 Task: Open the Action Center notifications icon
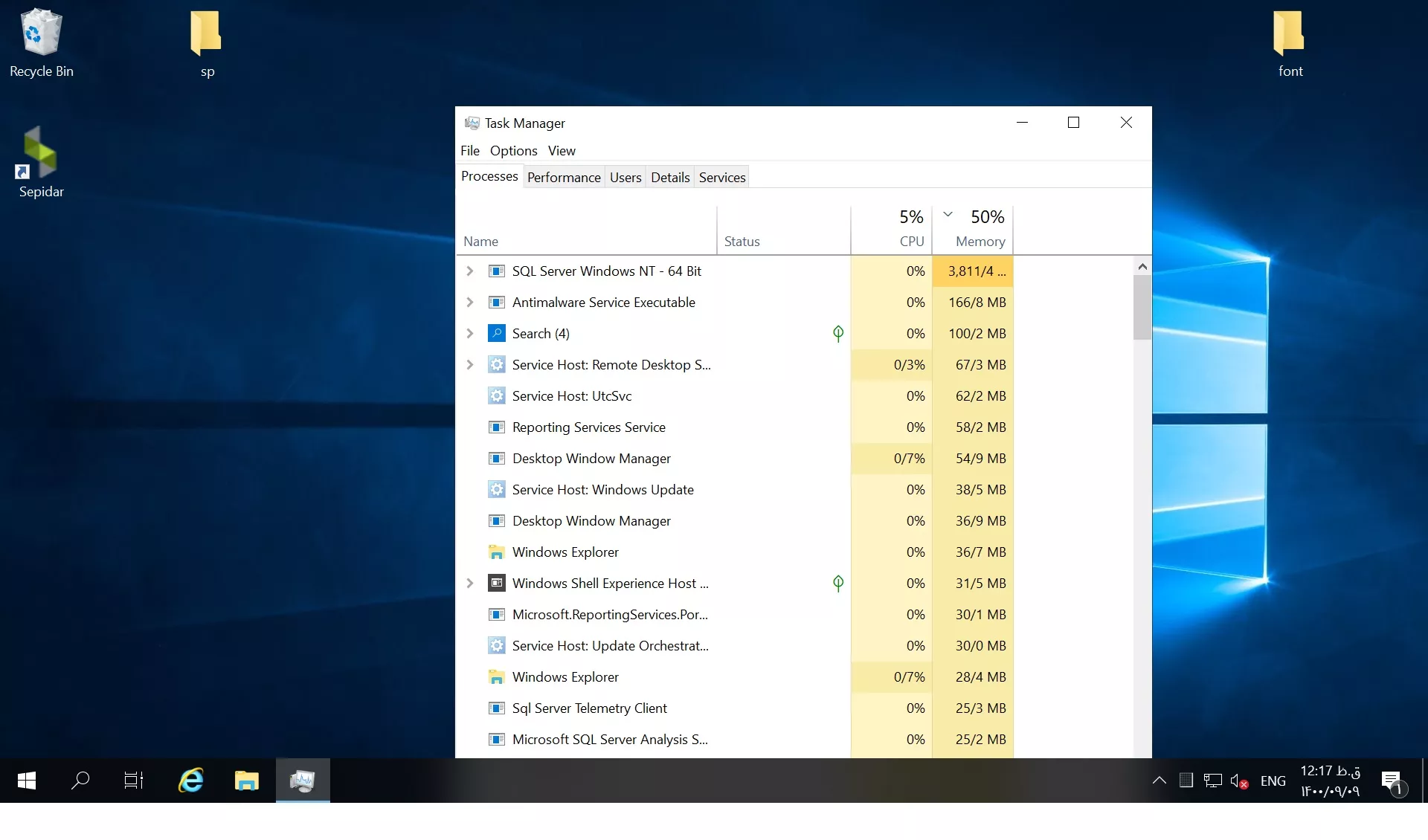[1392, 782]
